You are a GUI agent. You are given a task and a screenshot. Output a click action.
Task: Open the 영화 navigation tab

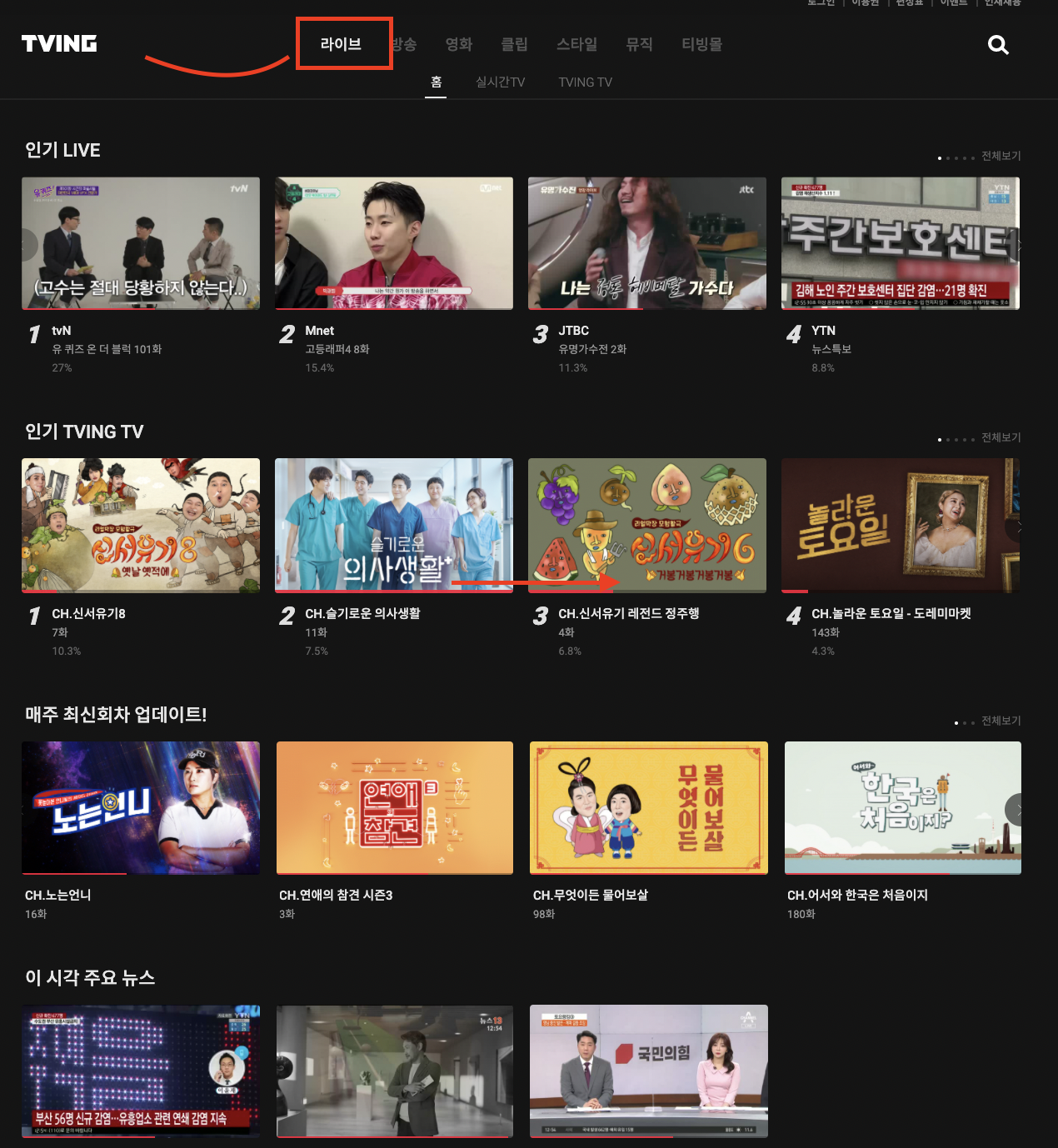tap(459, 44)
